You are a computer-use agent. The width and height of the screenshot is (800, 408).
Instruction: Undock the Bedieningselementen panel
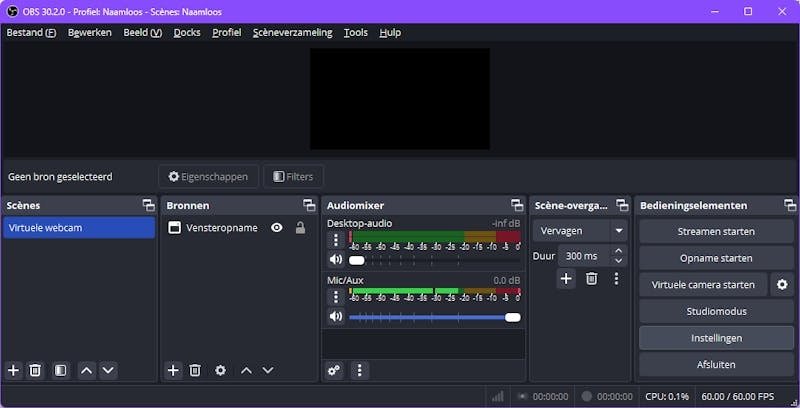coord(790,205)
